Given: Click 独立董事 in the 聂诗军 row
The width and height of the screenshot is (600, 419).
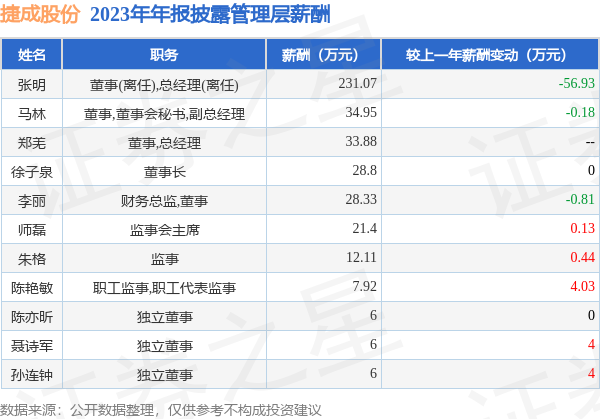Looking at the screenshot, I should point(165,346).
